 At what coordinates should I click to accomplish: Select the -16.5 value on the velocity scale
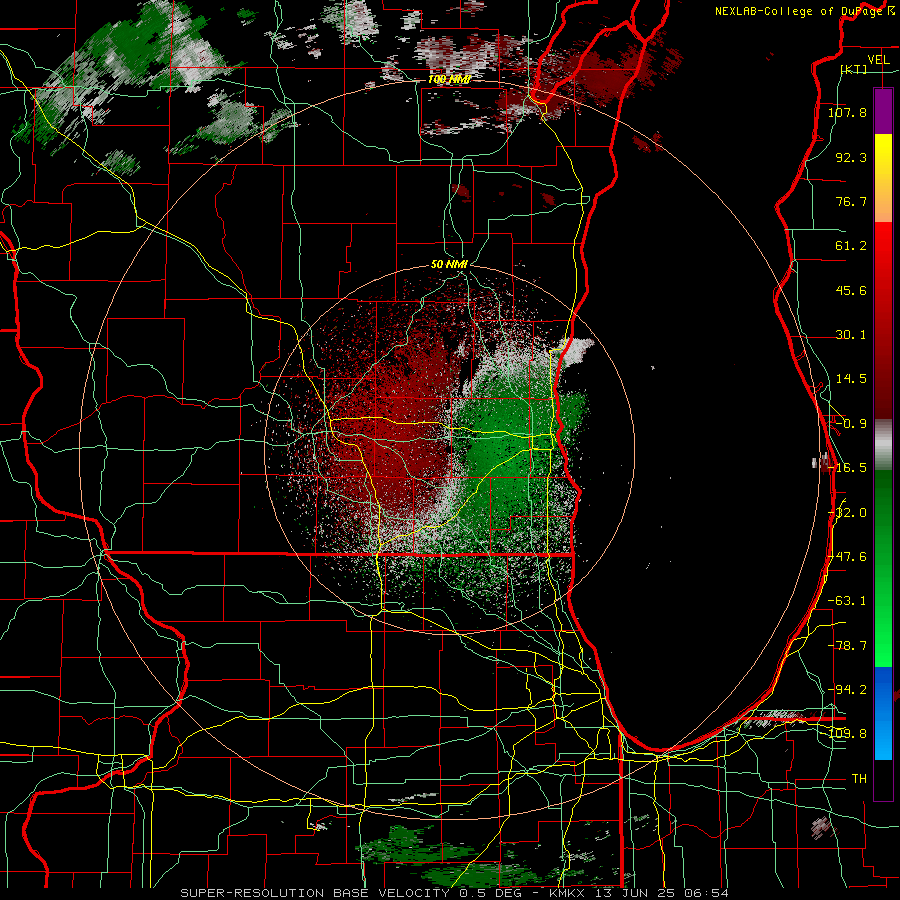[x=847, y=468]
